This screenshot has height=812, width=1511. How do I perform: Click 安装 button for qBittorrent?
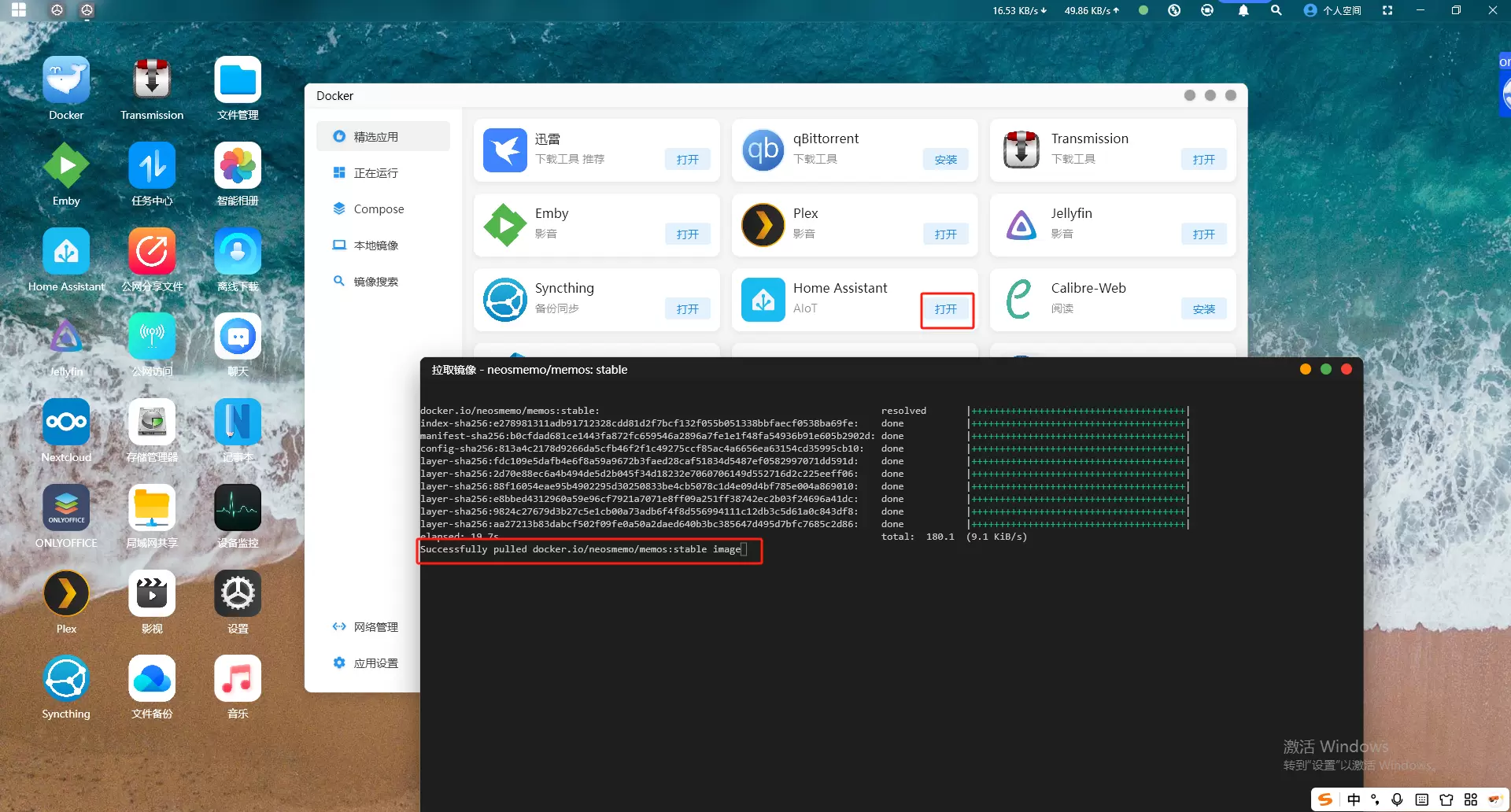click(x=945, y=160)
